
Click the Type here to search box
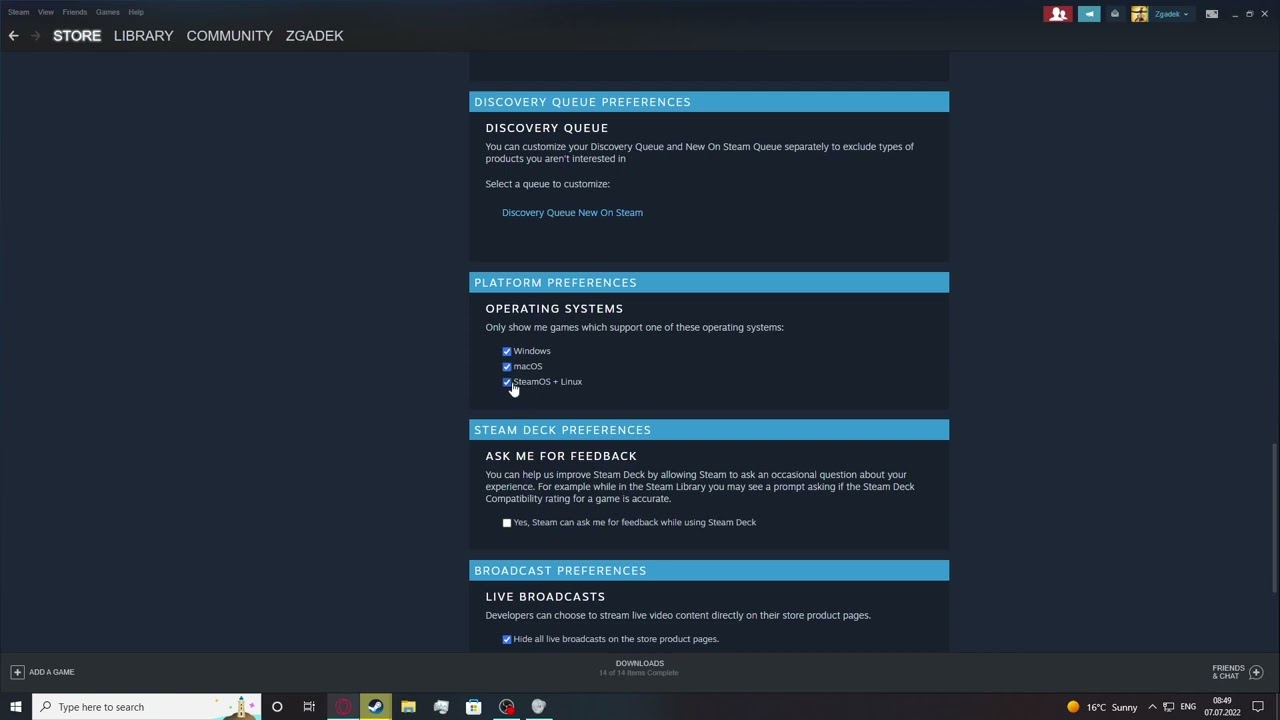[147, 707]
